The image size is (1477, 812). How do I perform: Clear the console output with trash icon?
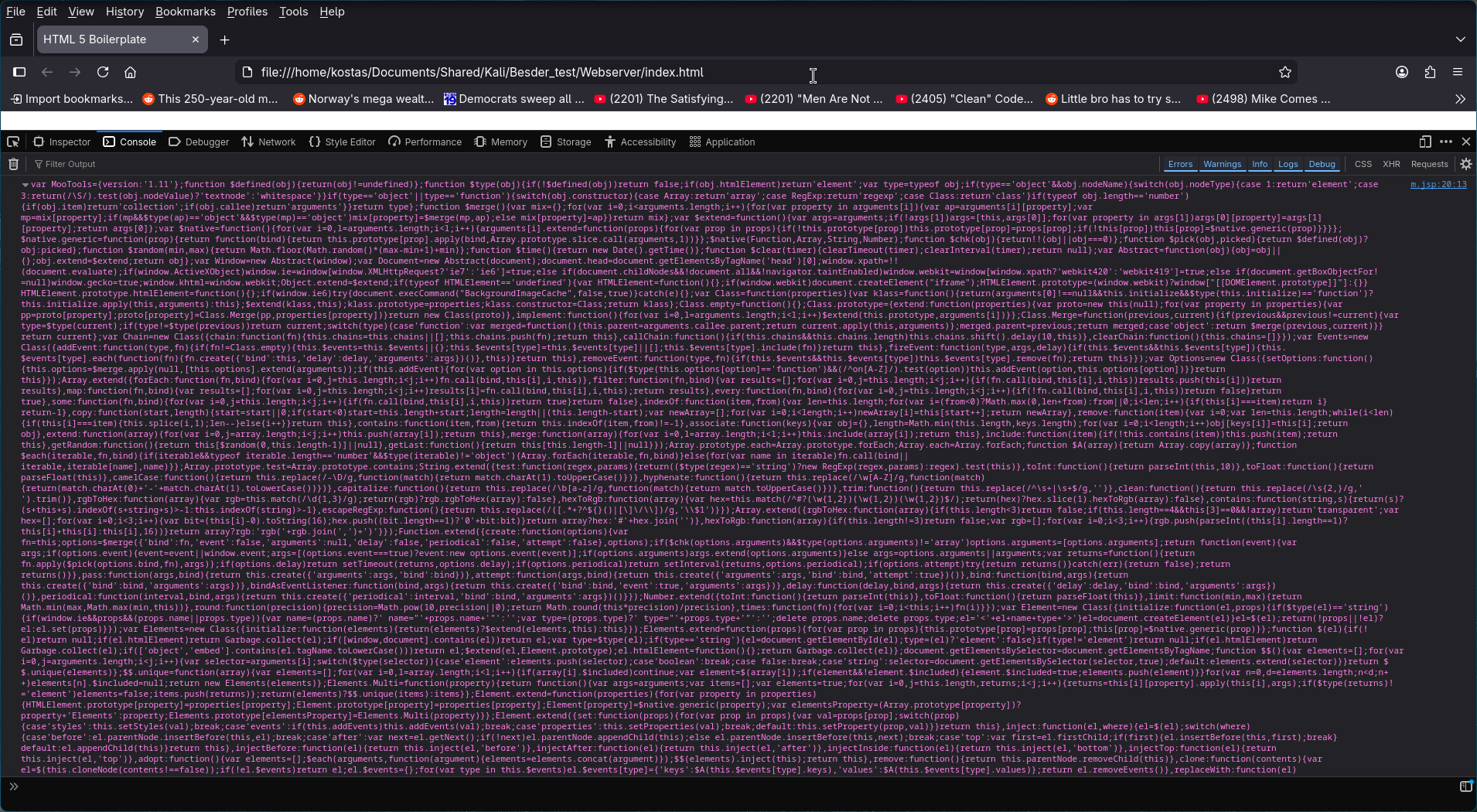coord(13,164)
